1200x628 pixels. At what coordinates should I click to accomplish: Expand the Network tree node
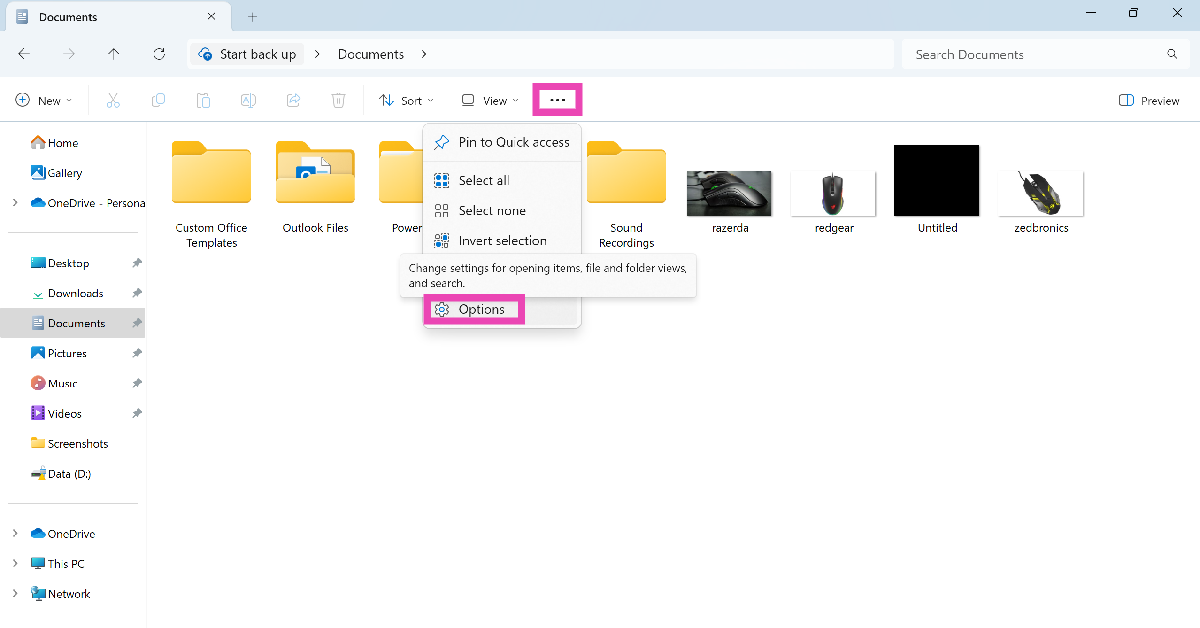[x=15, y=594]
